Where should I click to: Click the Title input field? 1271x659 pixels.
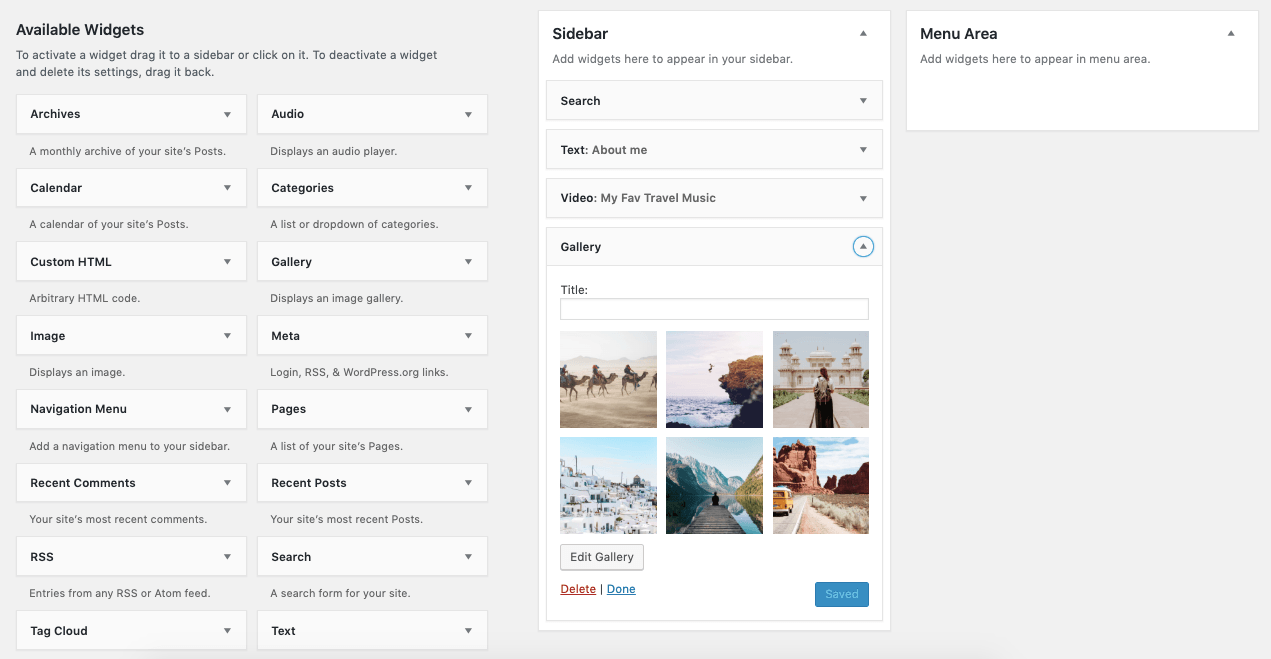[713, 308]
